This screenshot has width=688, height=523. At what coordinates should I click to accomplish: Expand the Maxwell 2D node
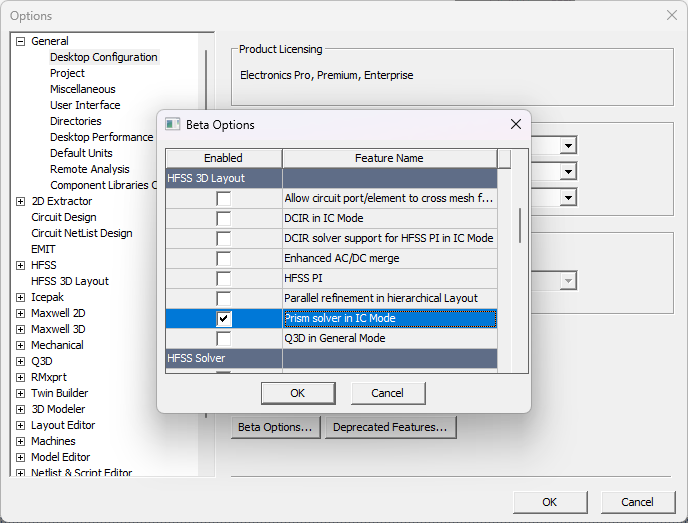(x=20, y=313)
